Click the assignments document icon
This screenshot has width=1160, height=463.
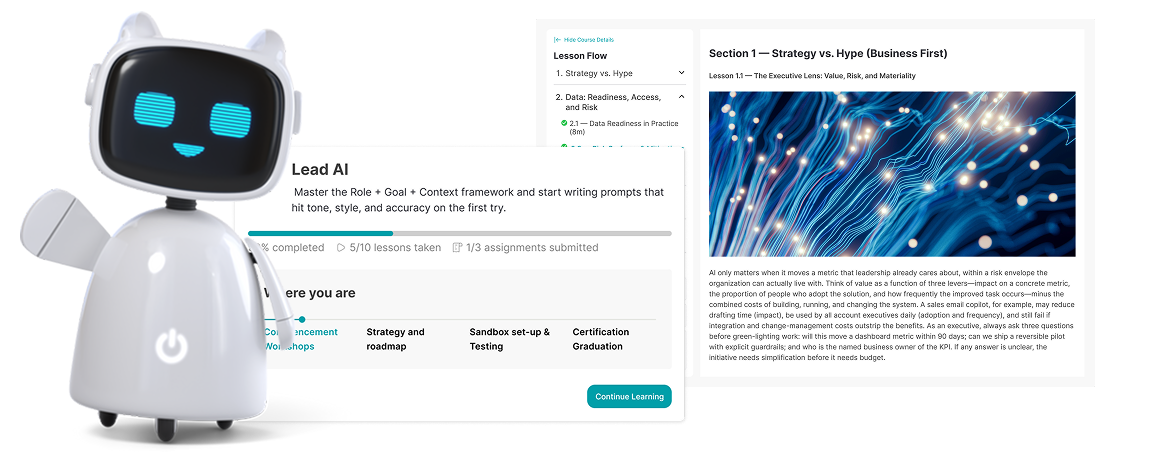coord(457,247)
